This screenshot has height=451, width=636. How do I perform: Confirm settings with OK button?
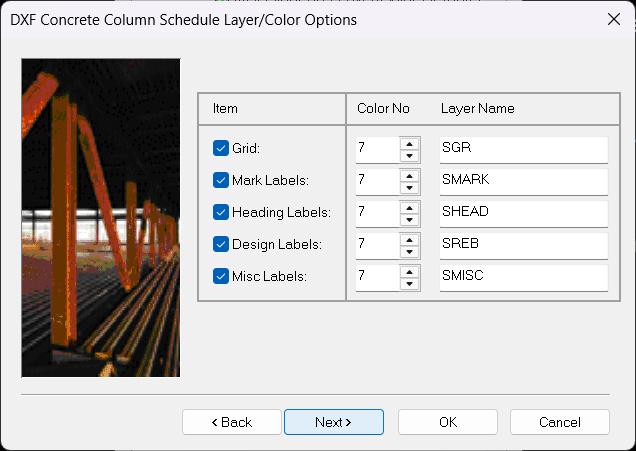pos(447,422)
